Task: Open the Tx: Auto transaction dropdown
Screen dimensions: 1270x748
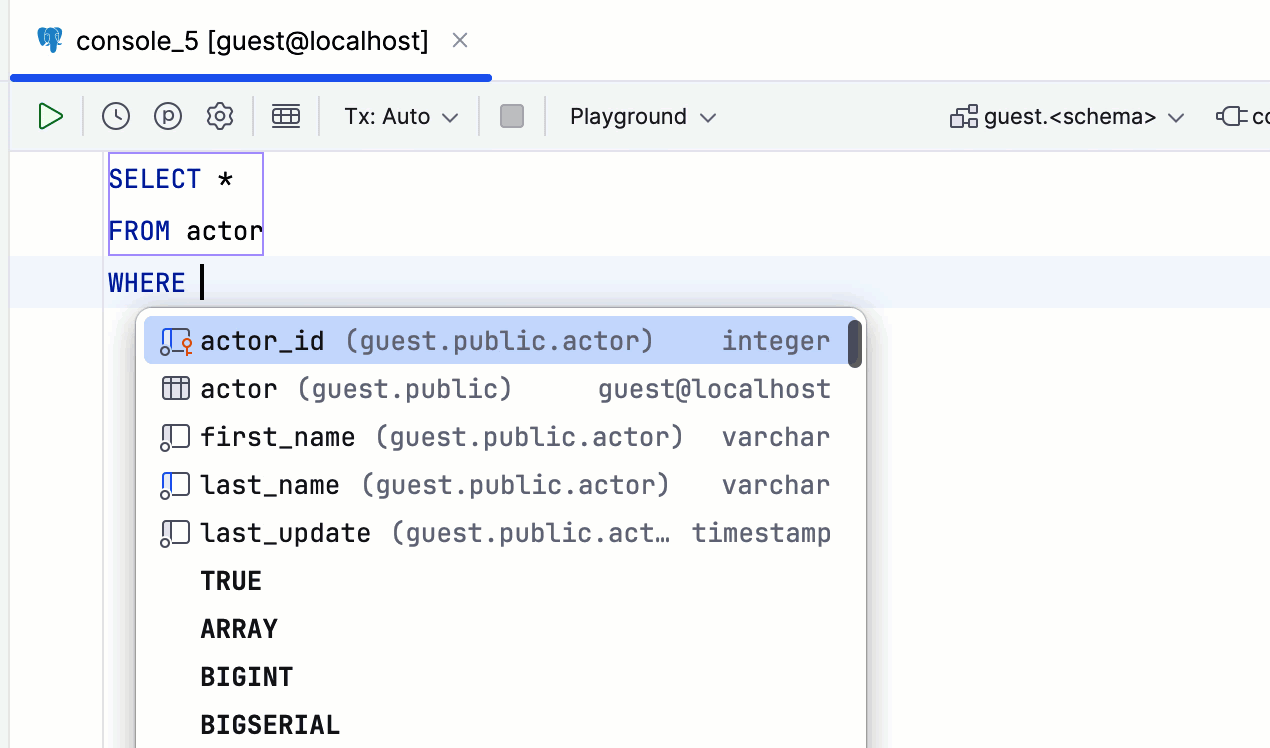Action: point(401,117)
